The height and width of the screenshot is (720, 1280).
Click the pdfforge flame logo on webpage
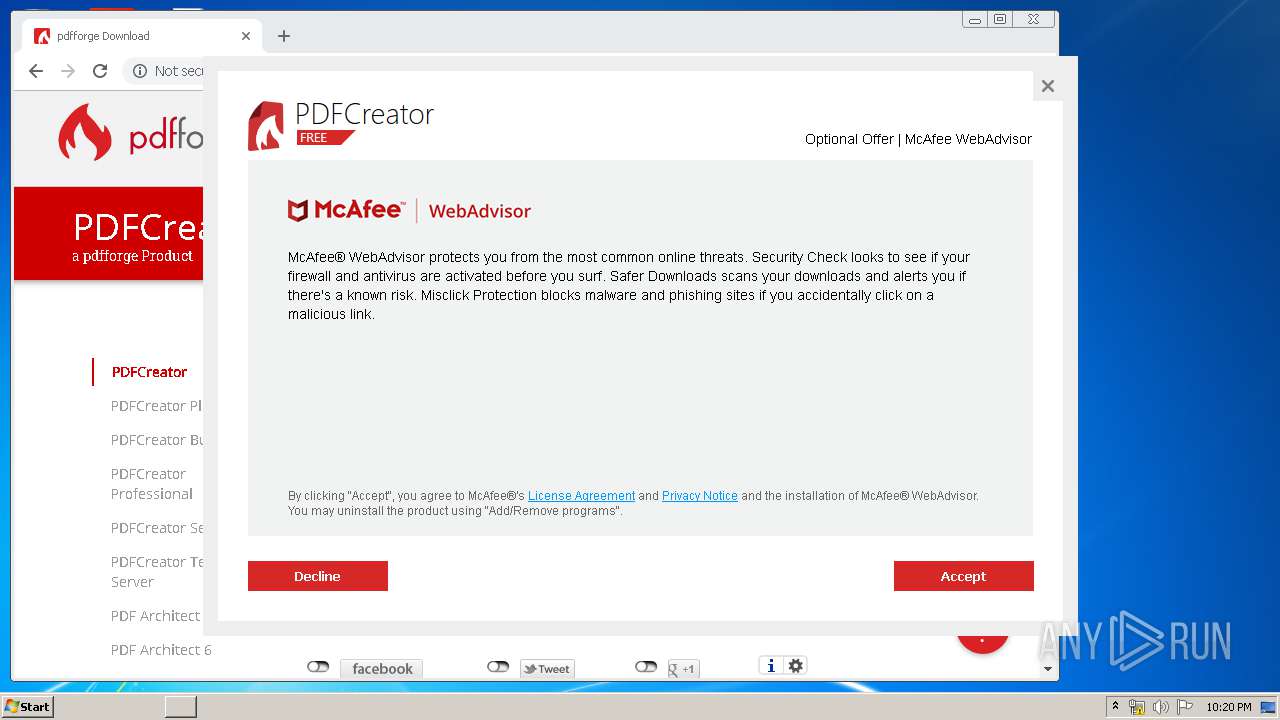85,132
